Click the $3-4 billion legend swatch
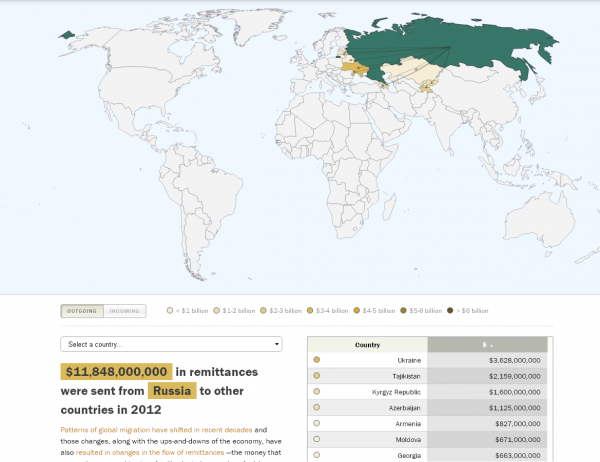 tap(310, 310)
